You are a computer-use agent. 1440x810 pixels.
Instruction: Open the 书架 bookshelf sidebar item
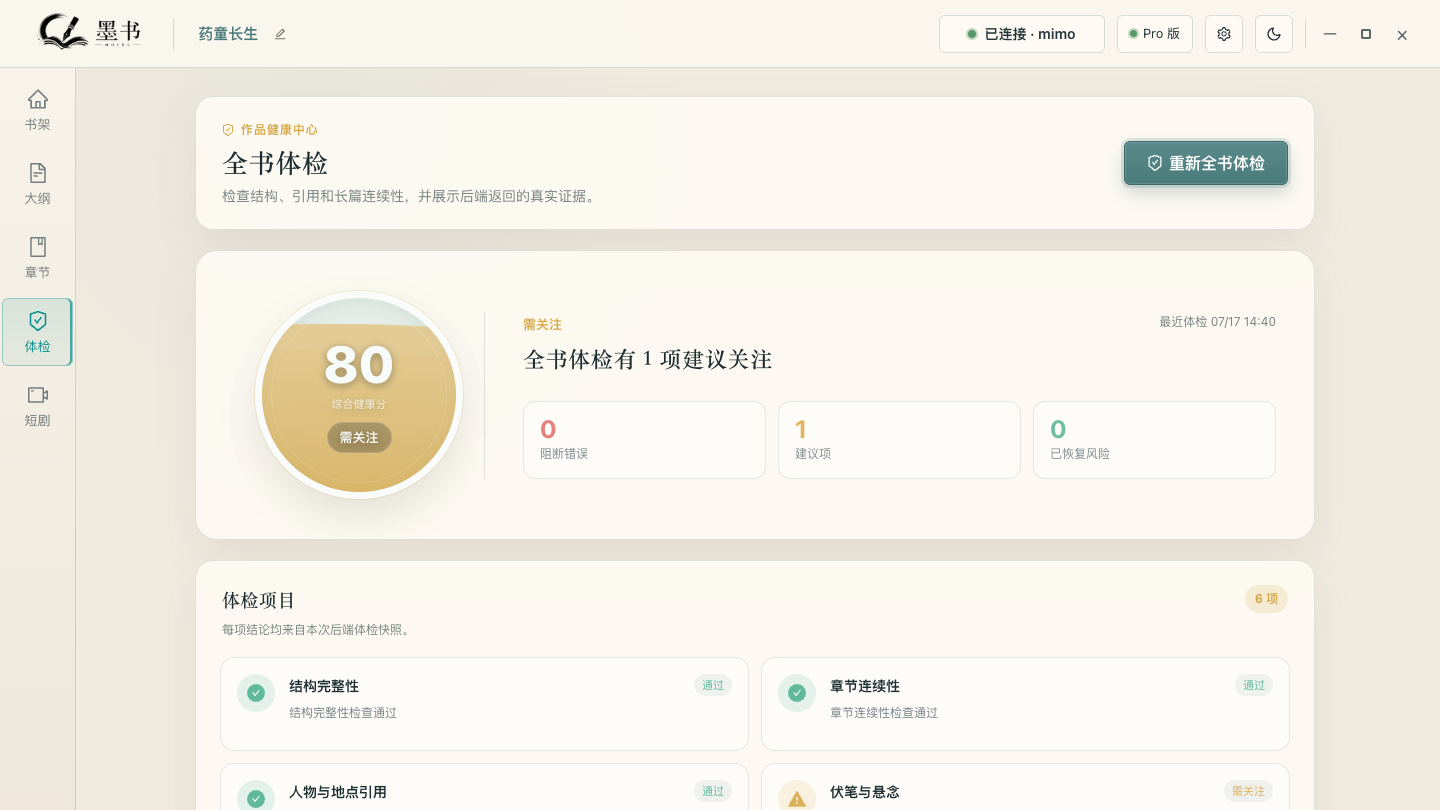pos(37,110)
